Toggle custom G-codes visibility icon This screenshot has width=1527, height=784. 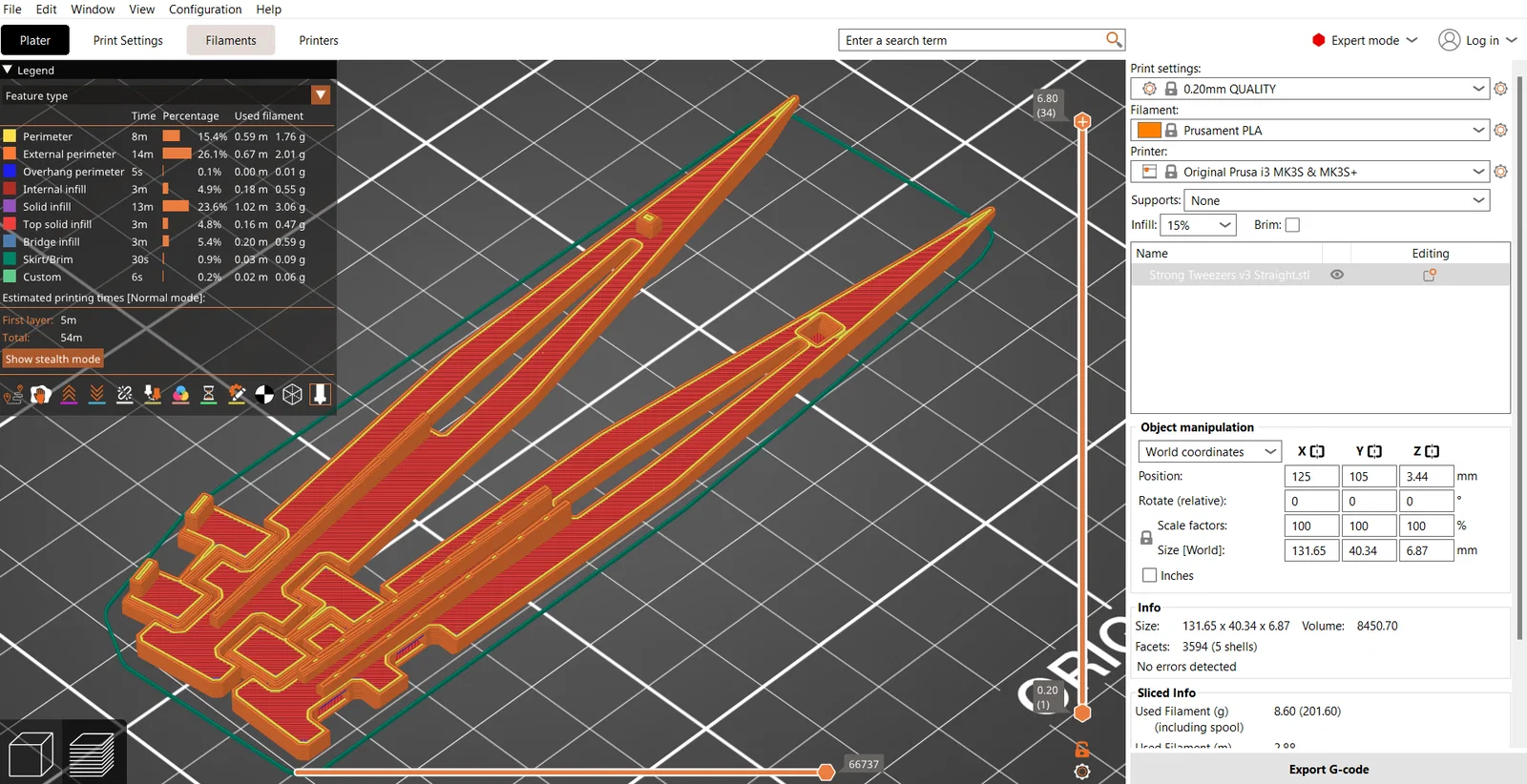point(237,394)
